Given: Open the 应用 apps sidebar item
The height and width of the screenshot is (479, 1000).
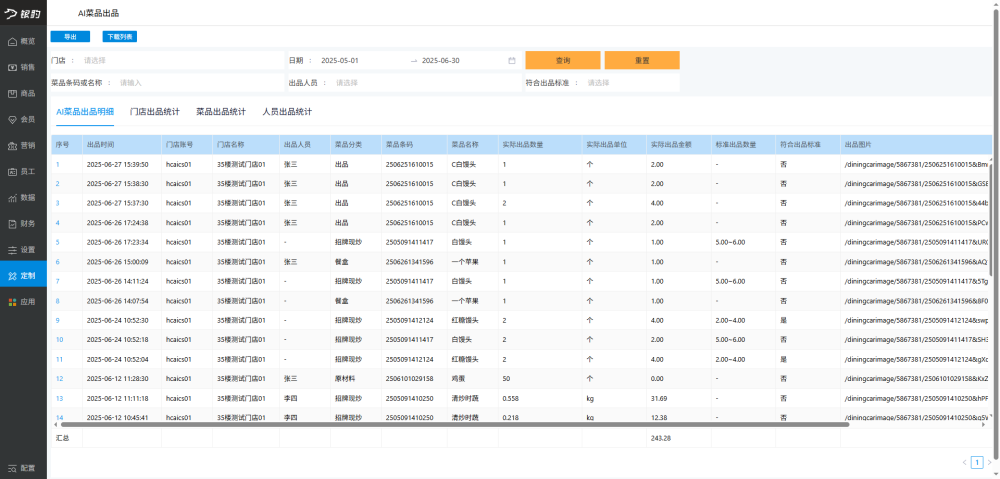Looking at the screenshot, I should click(23, 302).
